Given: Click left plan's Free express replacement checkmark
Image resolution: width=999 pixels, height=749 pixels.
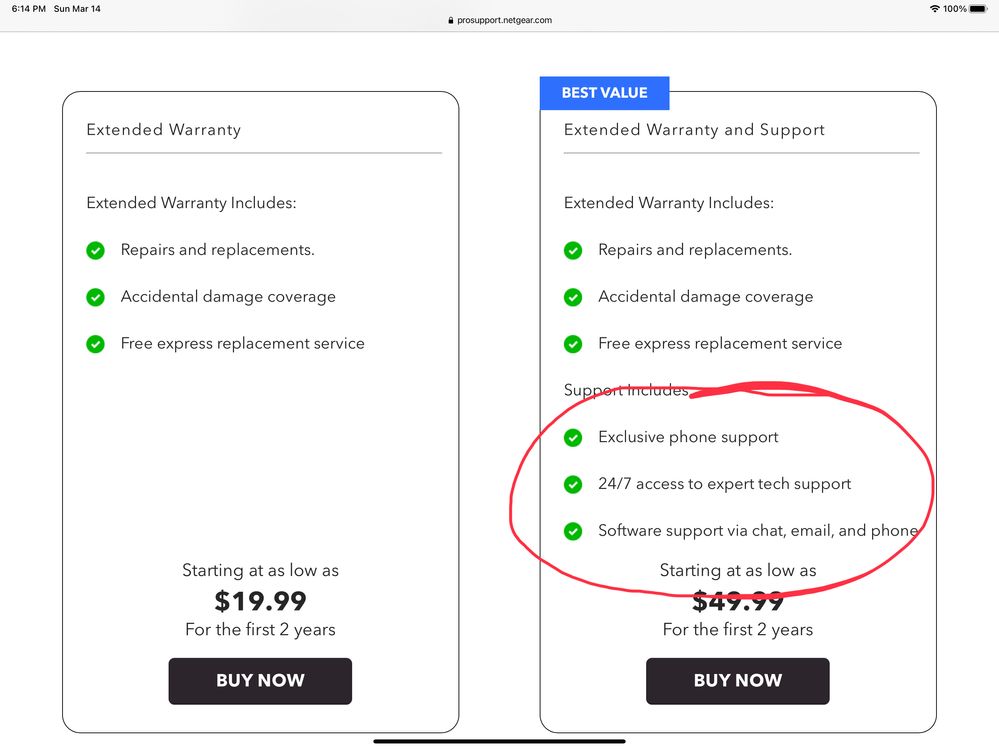Looking at the screenshot, I should 96,344.
